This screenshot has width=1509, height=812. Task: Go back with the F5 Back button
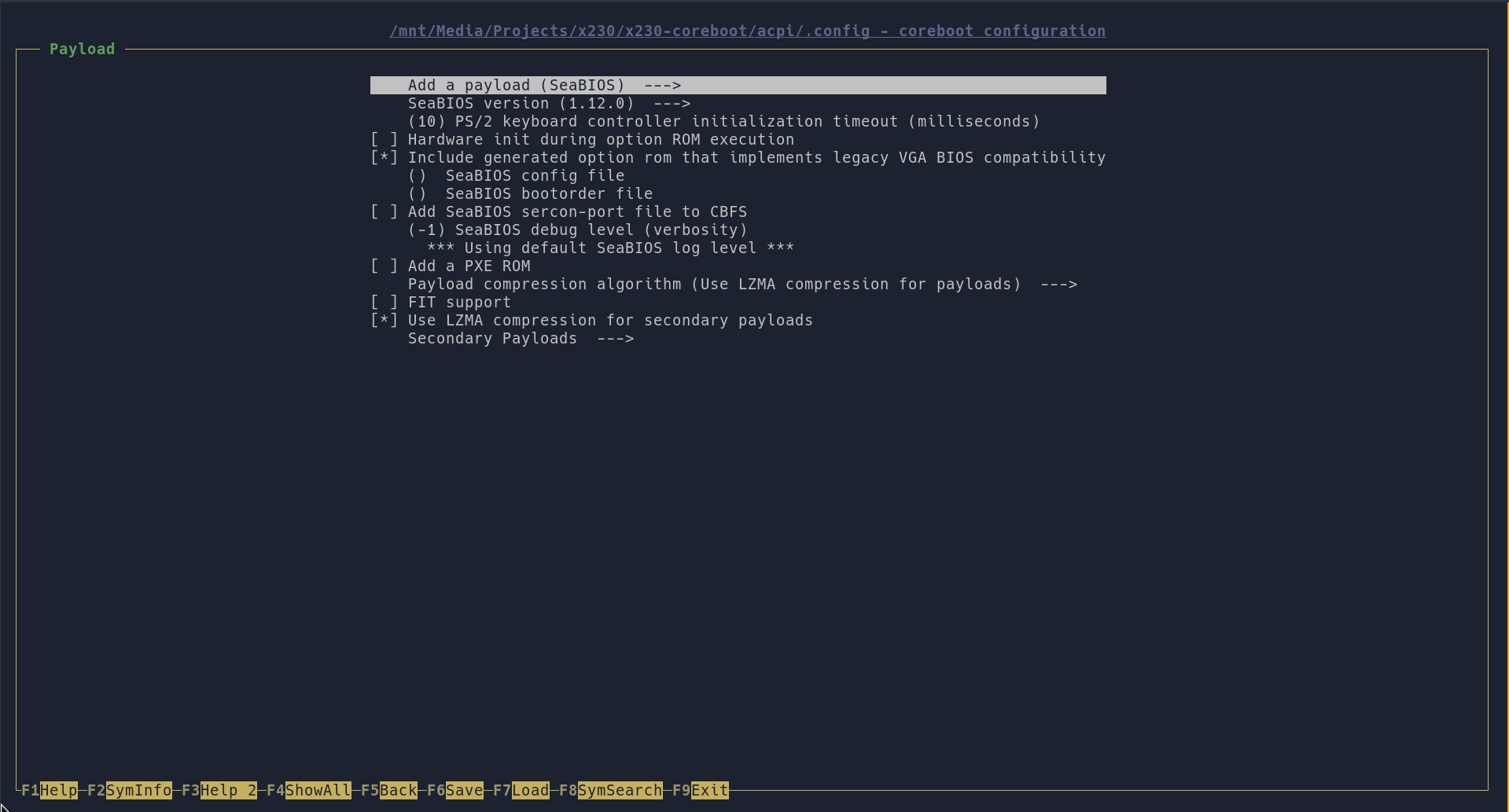coord(389,790)
